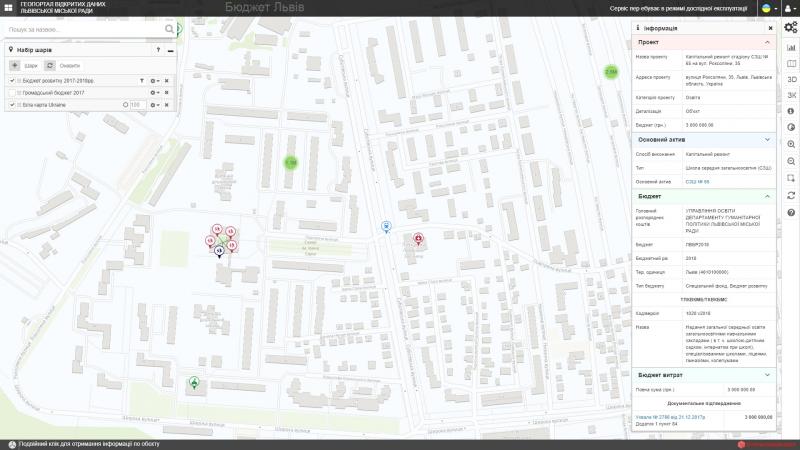This screenshot has width=800, height=450.
Task: Click the blue circular transport marker
Action: [x=386, y=227]
